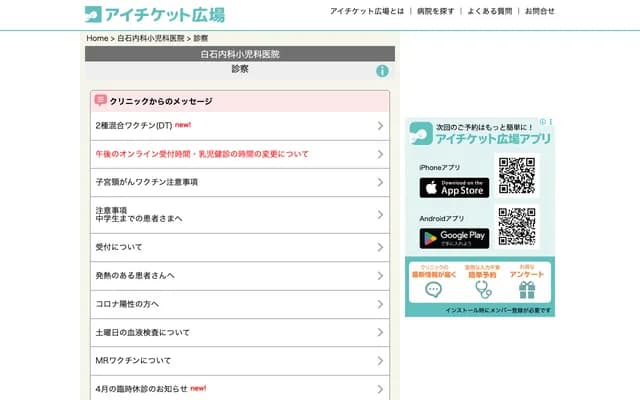Open よくある質問 in top navigation

coord(489,11)
